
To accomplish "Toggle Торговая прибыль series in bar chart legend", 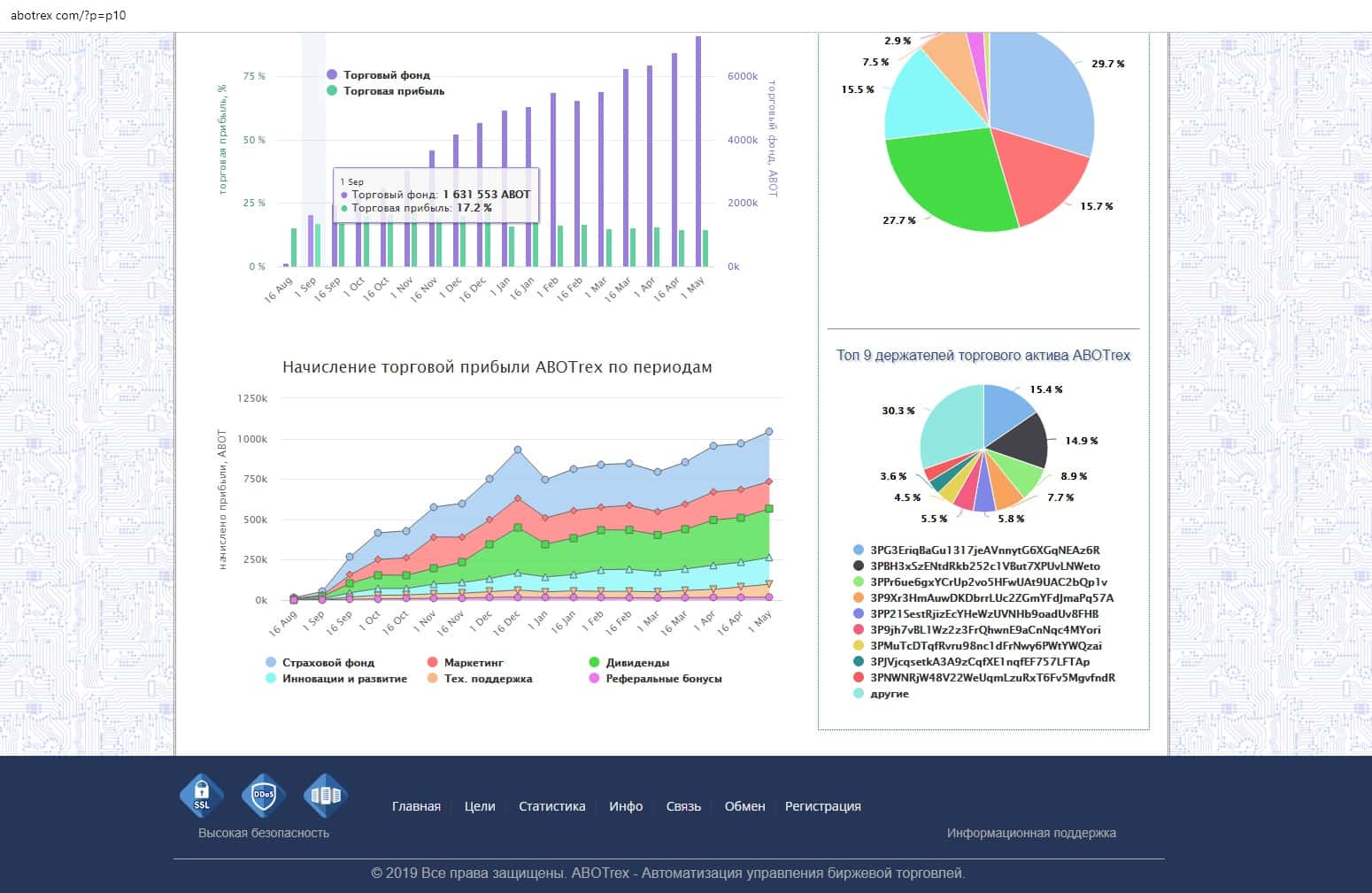I will point(386,91).
